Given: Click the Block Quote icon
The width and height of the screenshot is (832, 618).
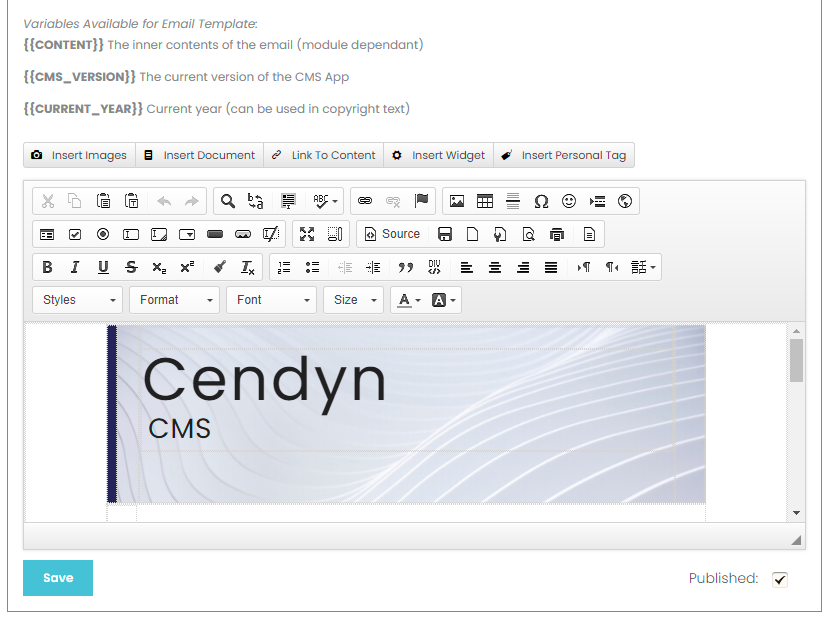Looking at the screenshot, I should point(406,267).
